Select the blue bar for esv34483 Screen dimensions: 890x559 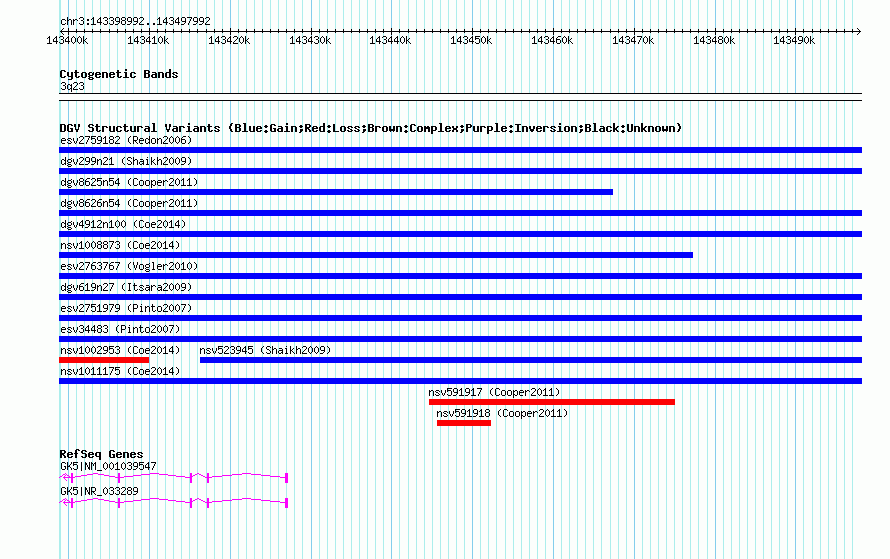point(460,339)
